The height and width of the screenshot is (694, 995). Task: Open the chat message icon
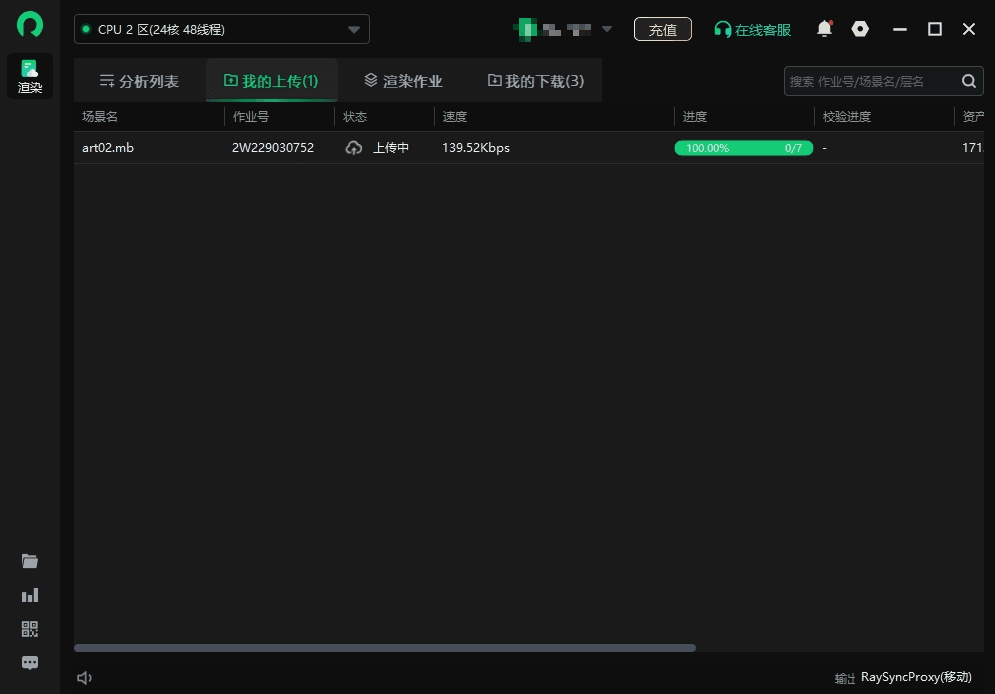(x=30, y=662)
